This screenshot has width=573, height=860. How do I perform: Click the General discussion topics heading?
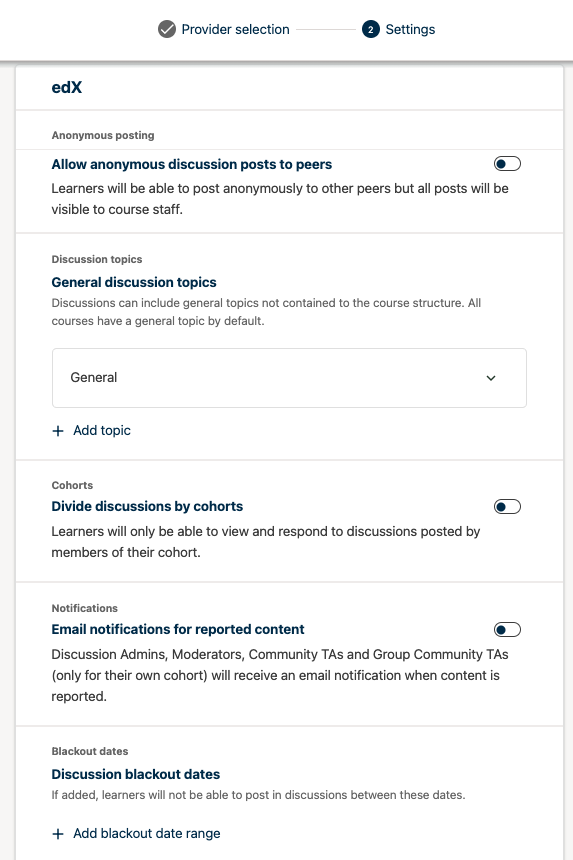point(134,282)
